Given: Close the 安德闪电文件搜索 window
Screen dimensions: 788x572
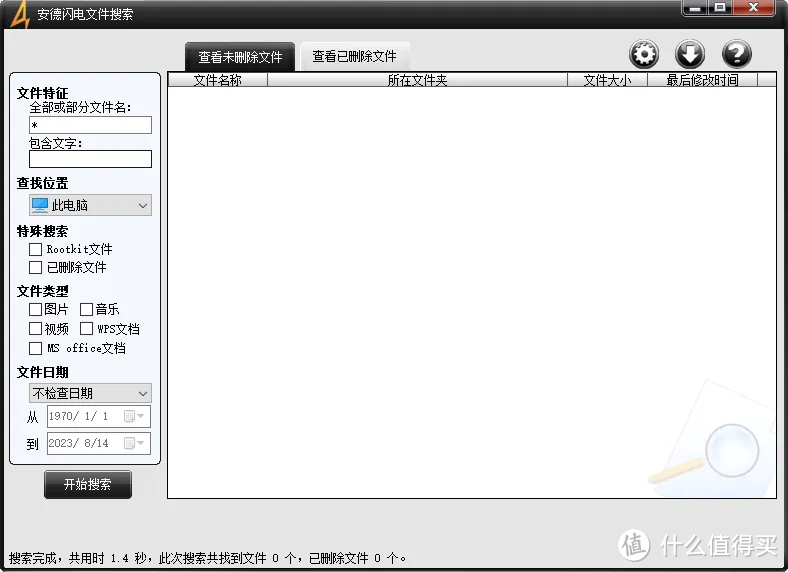Looking at the screenshot, I should click(753, 8).
